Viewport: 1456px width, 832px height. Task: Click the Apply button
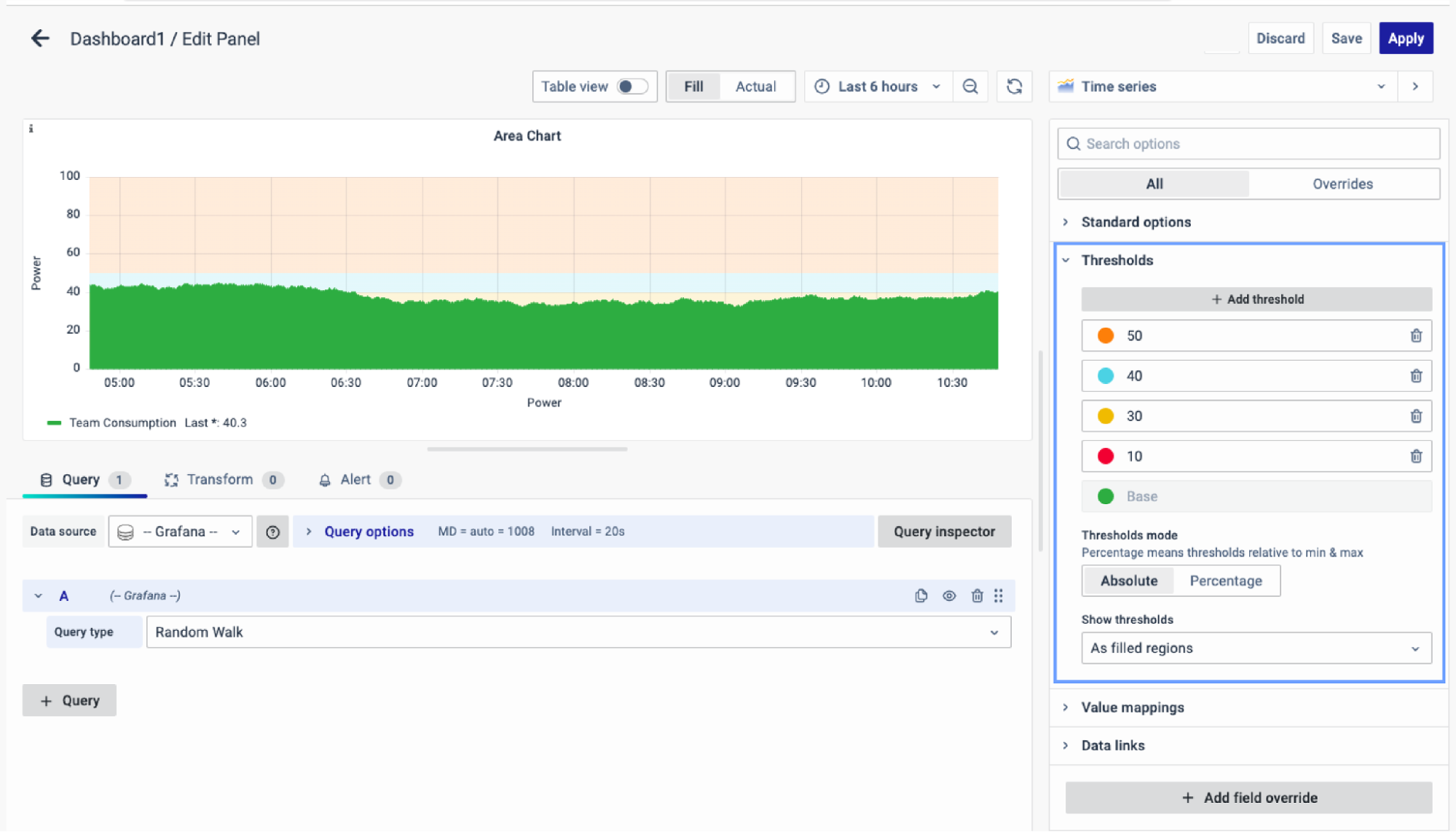[1405, 39]
